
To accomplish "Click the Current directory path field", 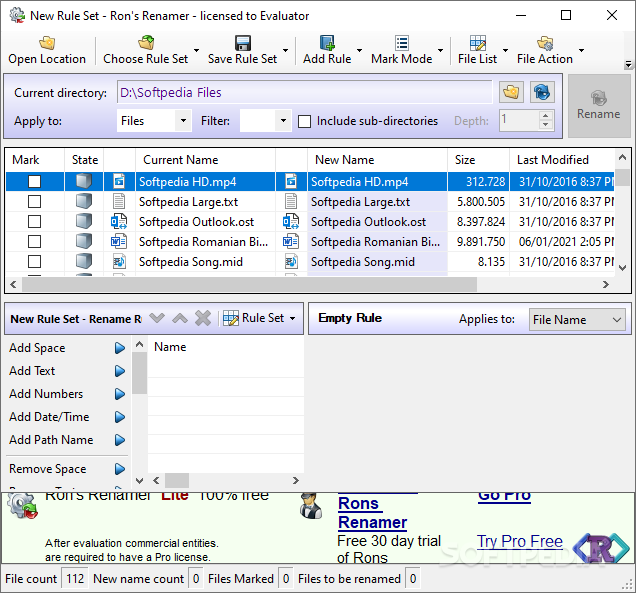I will tap(304, 92).
